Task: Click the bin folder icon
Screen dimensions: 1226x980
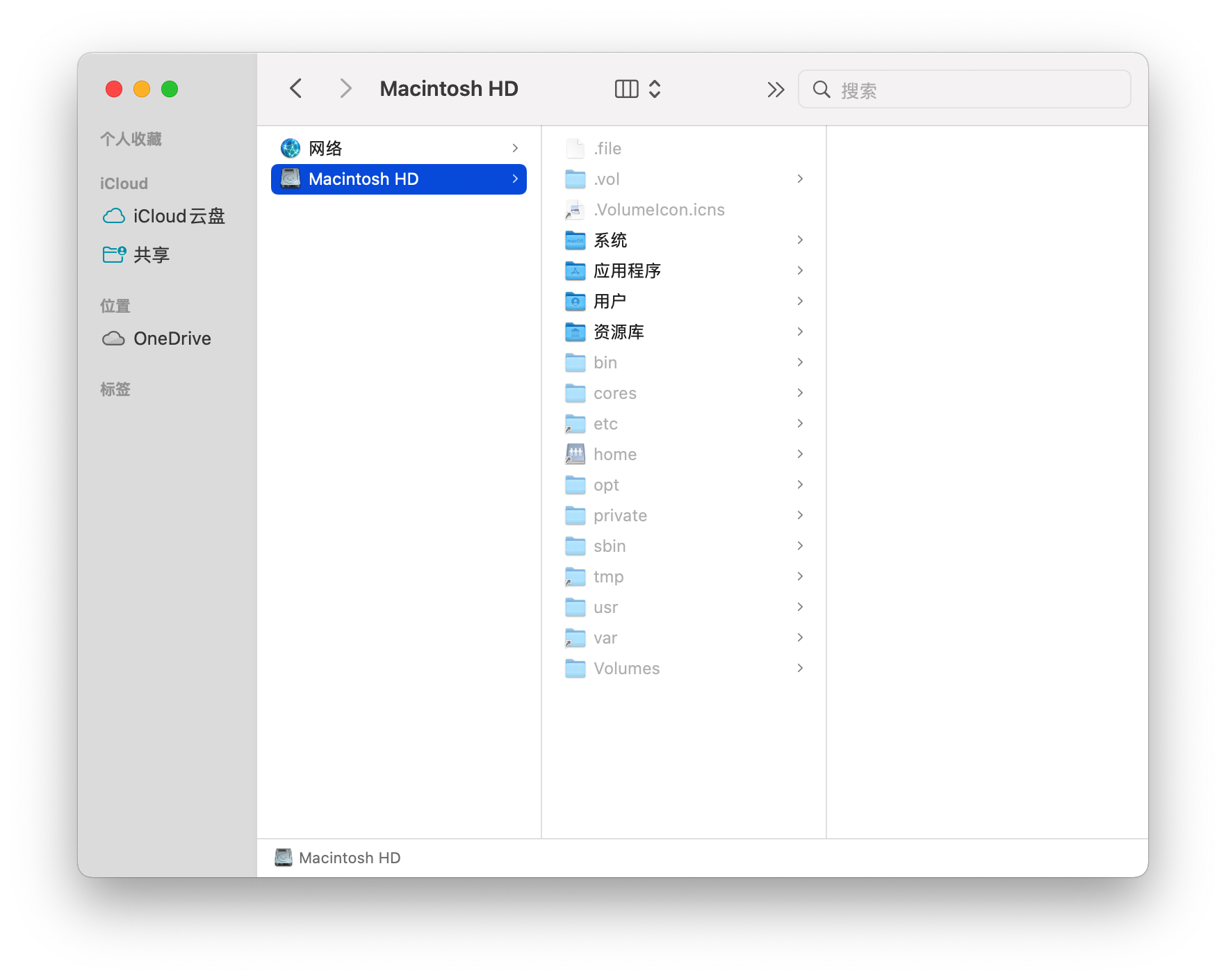Action: click(575, 363)
